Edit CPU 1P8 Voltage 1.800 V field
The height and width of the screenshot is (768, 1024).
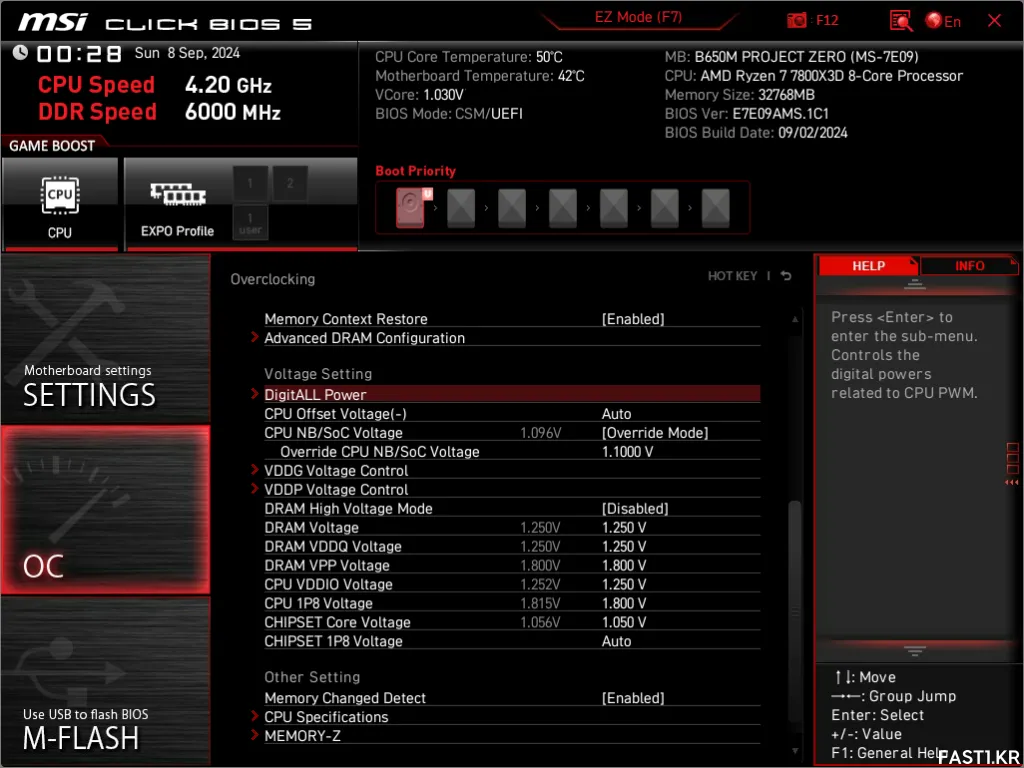[x=624, y=603]
